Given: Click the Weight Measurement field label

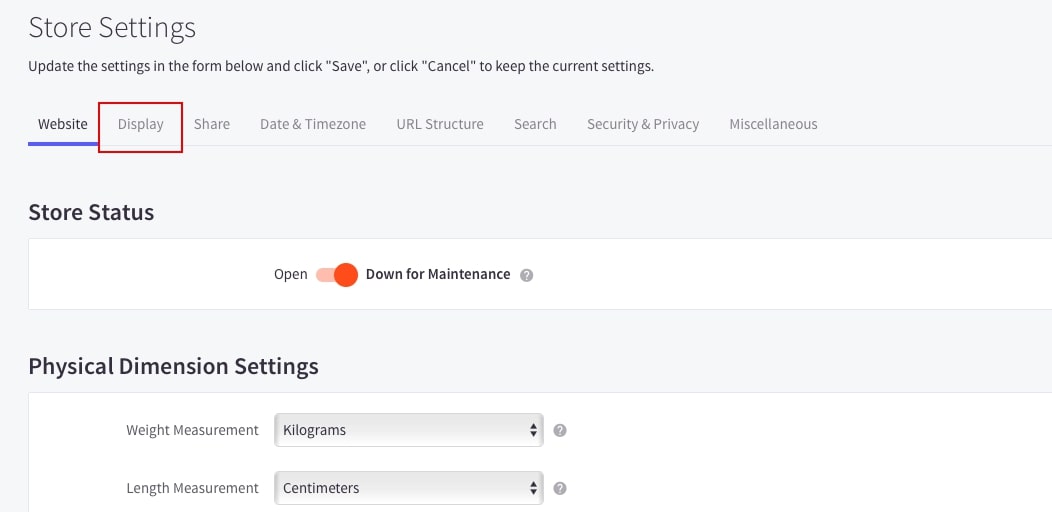Looking at the screenshot, I should pos(192,430).
